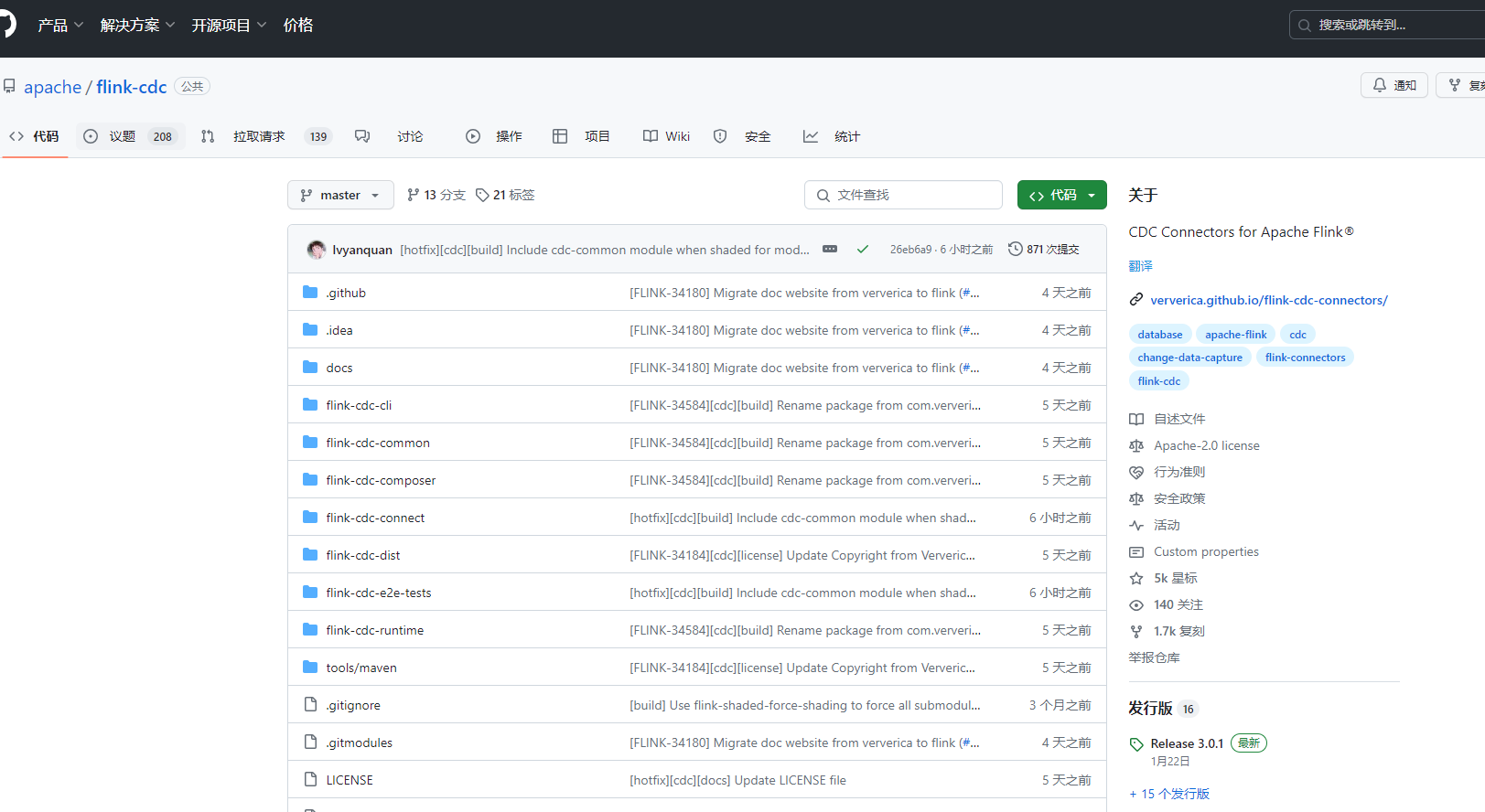Open commit hash 26eb6a9
The width and height of the screenshot is (1485, 812).
[910, 249]
